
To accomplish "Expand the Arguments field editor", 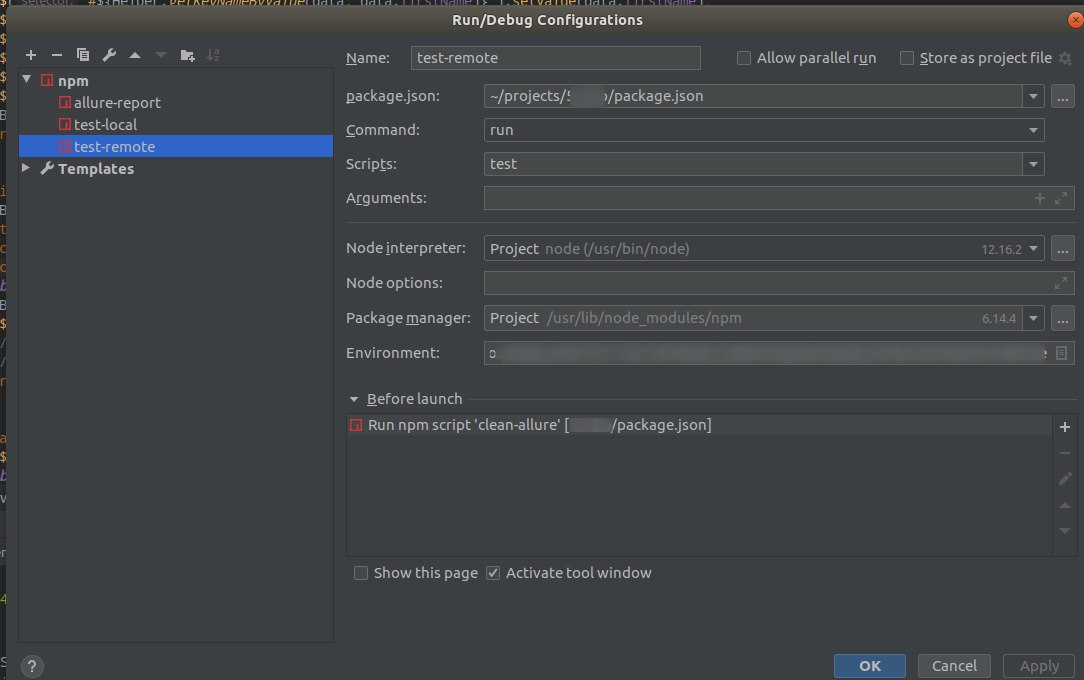I will click(x=1061, y=198).
